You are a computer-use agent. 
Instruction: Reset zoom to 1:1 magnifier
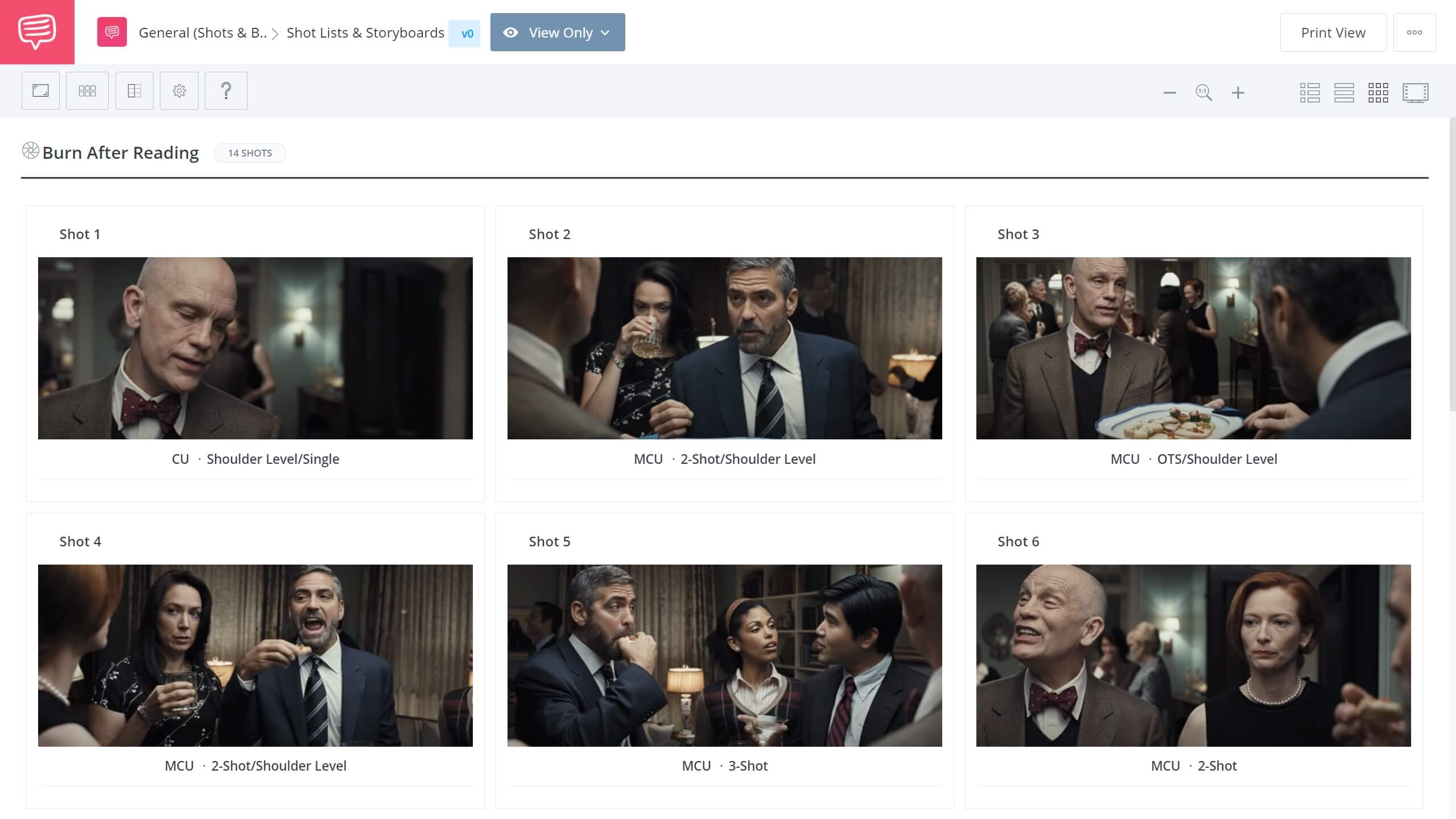pos(1203,93)
